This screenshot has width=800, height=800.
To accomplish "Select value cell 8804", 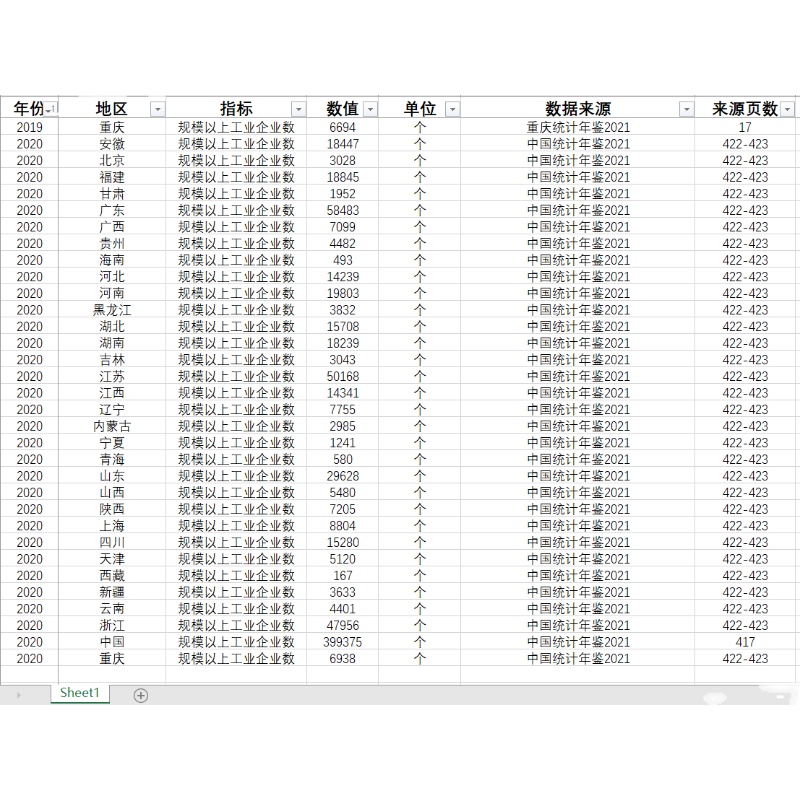I will tap(342, 526).
